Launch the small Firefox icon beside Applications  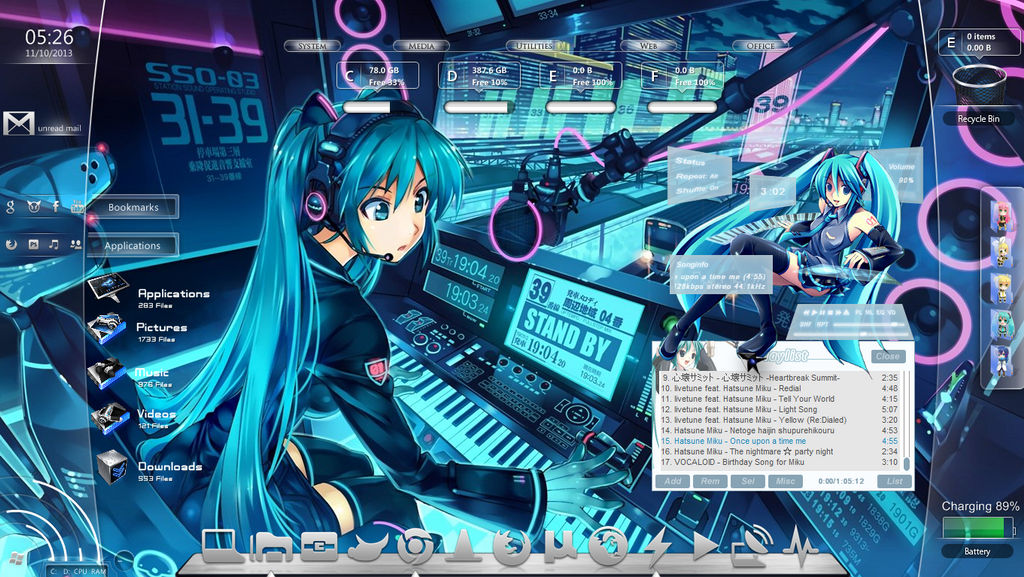11,244
